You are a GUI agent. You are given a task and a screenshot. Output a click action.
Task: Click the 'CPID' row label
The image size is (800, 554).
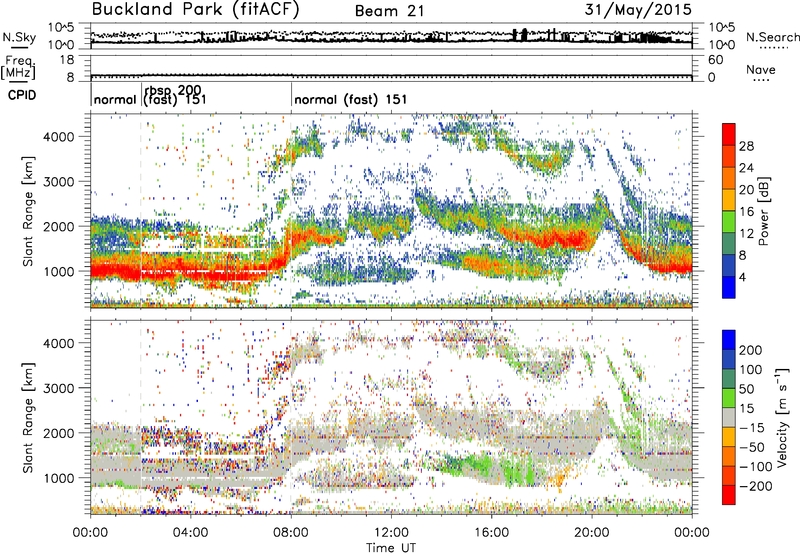tap(22, 95)
